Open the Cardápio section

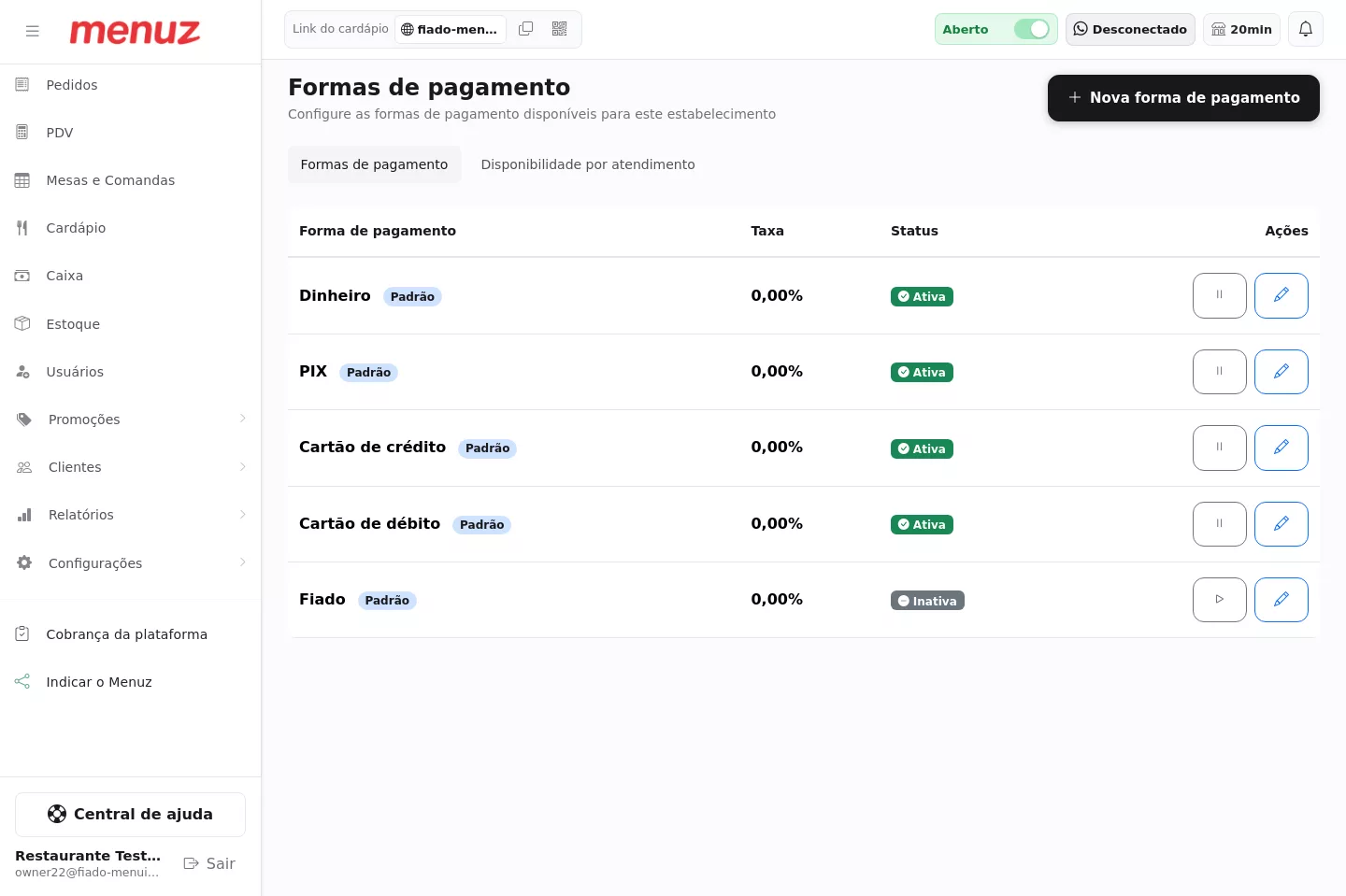click(130, 228)
